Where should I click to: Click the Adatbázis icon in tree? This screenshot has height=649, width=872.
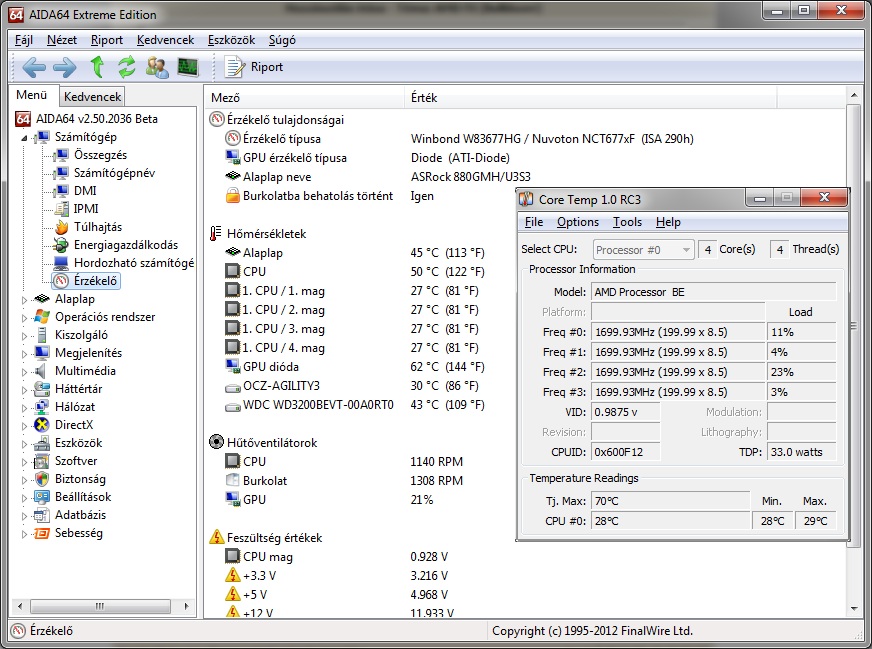click(42, 515)
